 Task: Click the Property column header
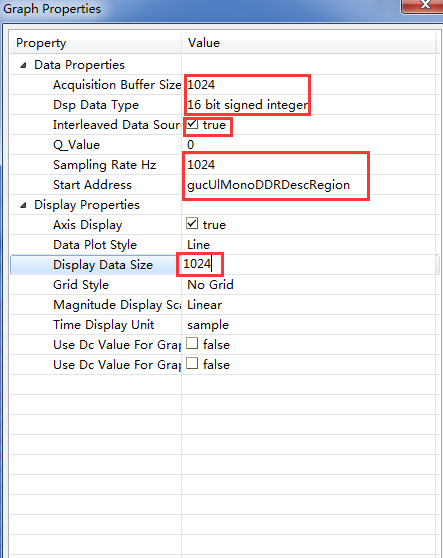[x=95, y=43]
